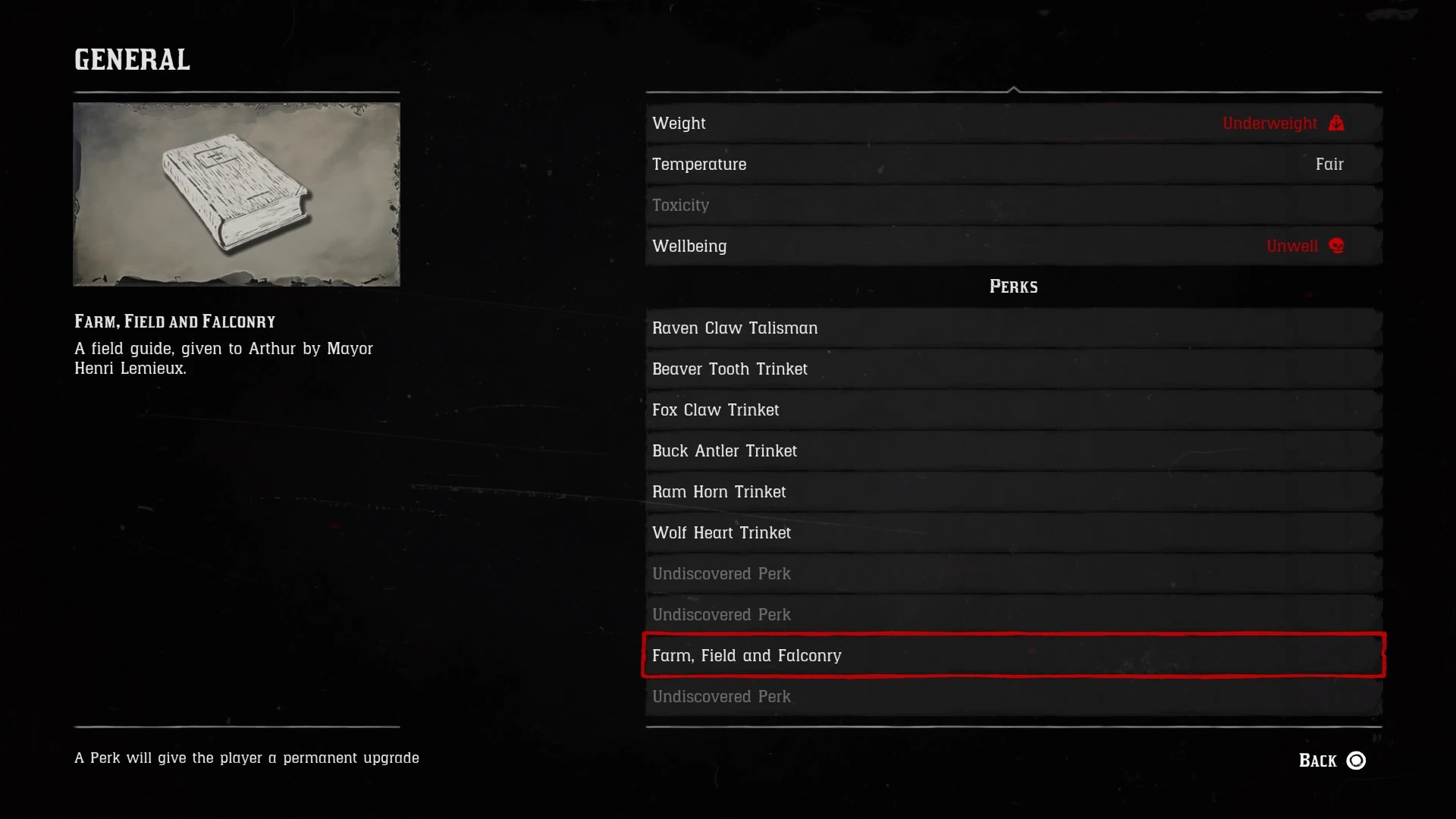Screen dimensions: 1456x819
Task: Click the Back circle button icon
Action: (x=1356, y=761)
